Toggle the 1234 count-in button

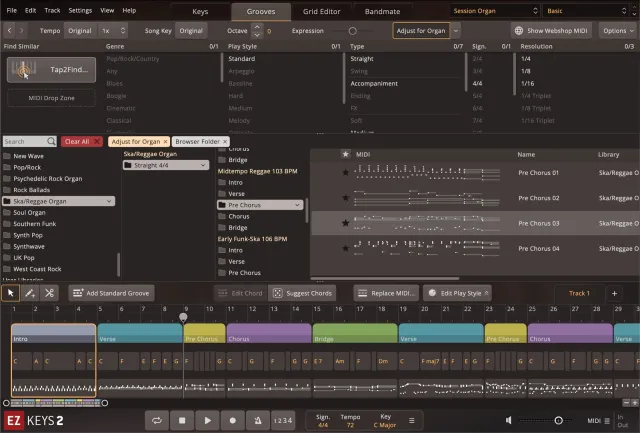(x=283, y=420)
